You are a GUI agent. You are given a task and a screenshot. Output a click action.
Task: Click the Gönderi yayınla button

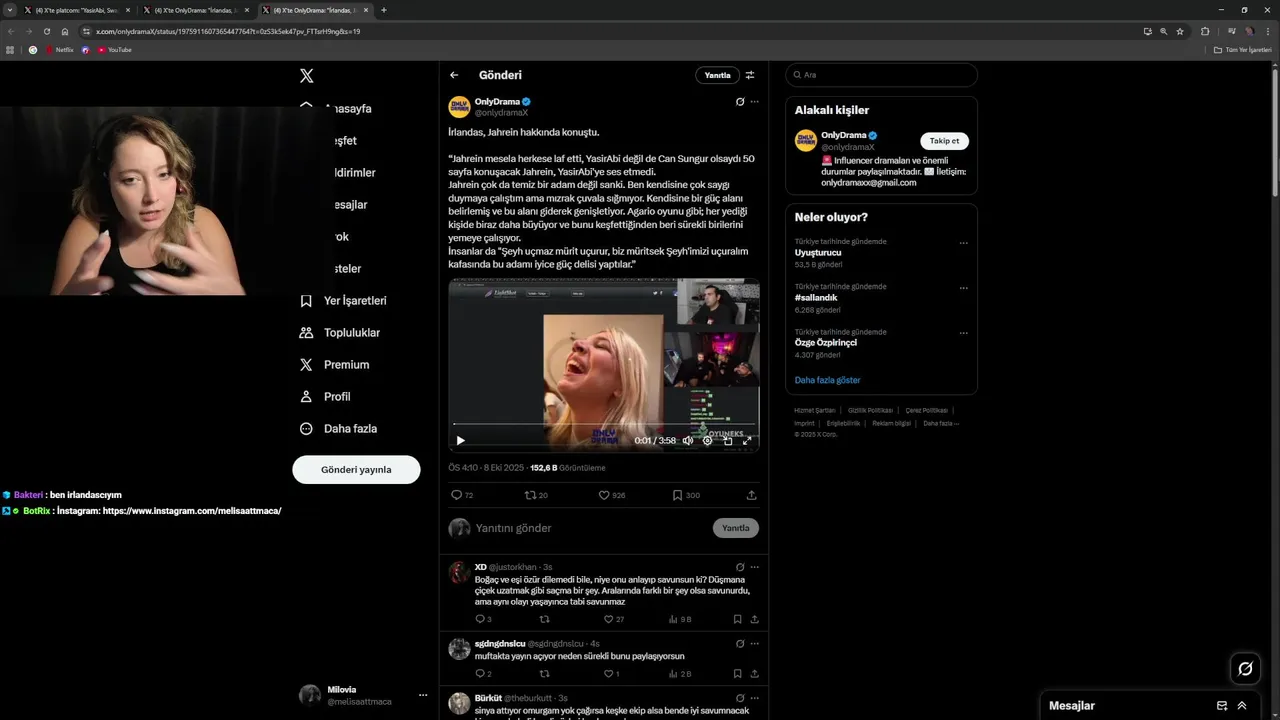356,469
